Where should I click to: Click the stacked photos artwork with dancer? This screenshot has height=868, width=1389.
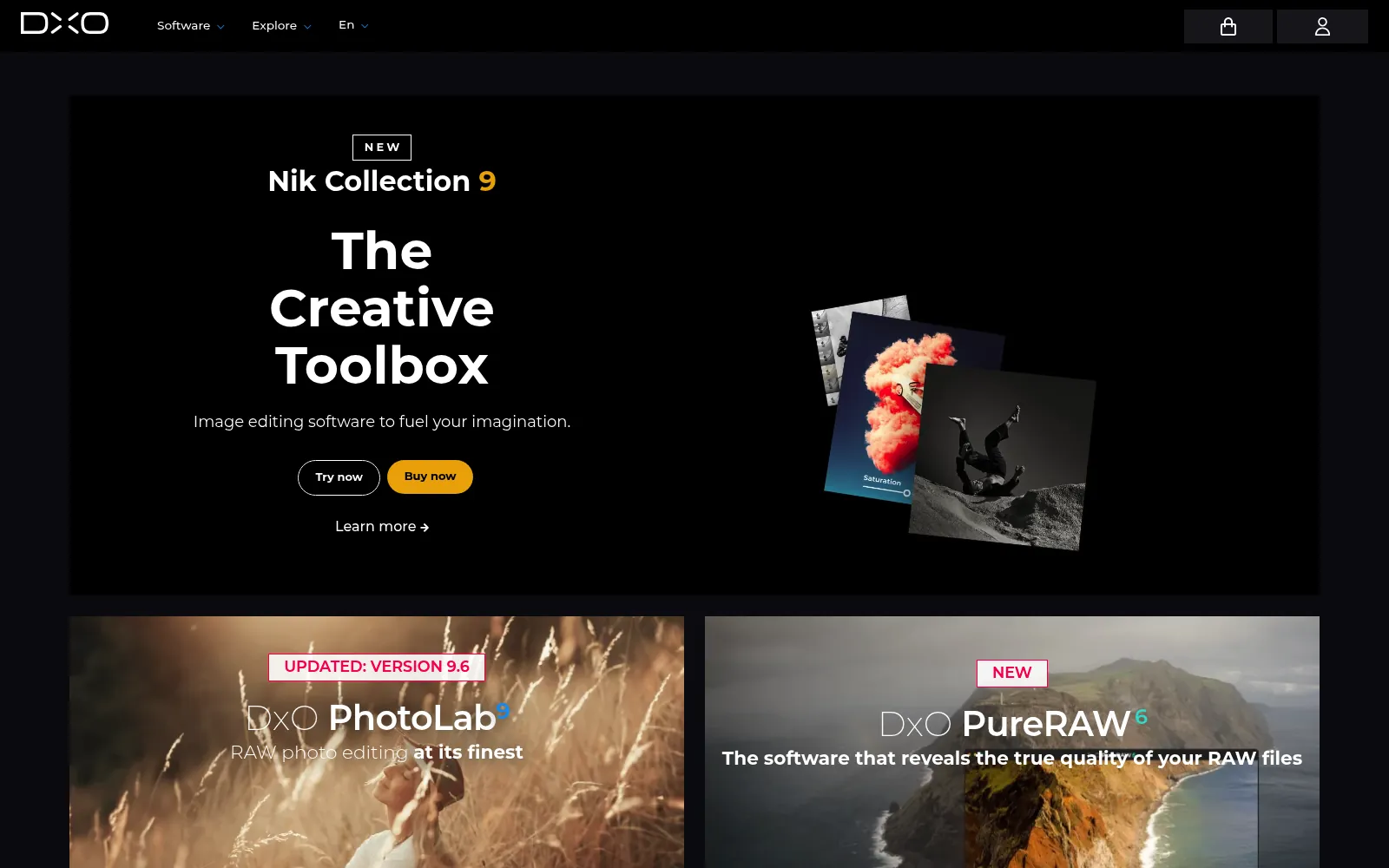pyautogui.click(x=952, y=423)
